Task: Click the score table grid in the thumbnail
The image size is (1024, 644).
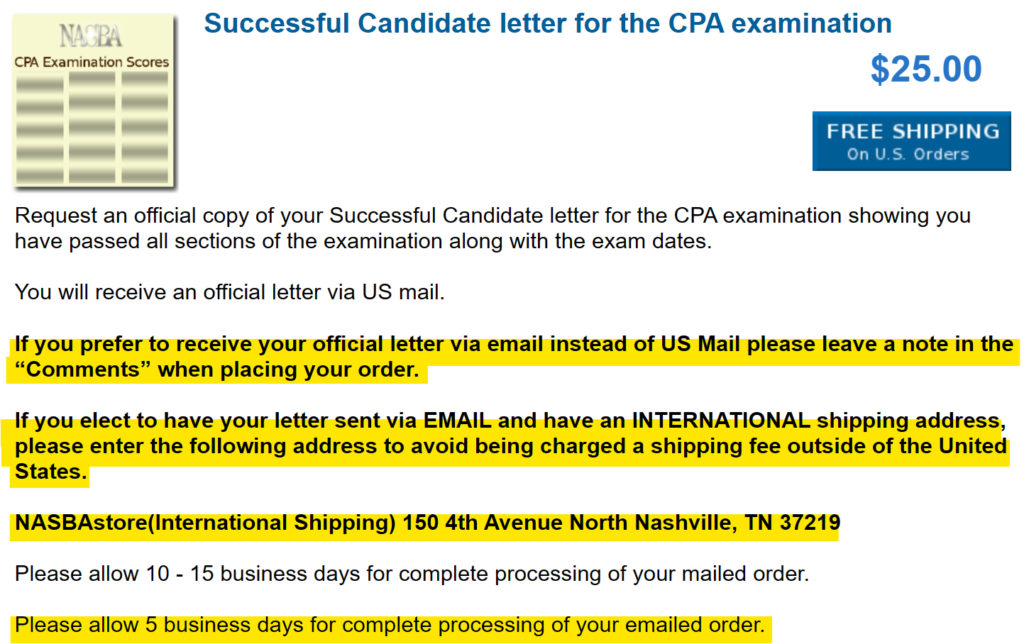Action: pos(92,125)
